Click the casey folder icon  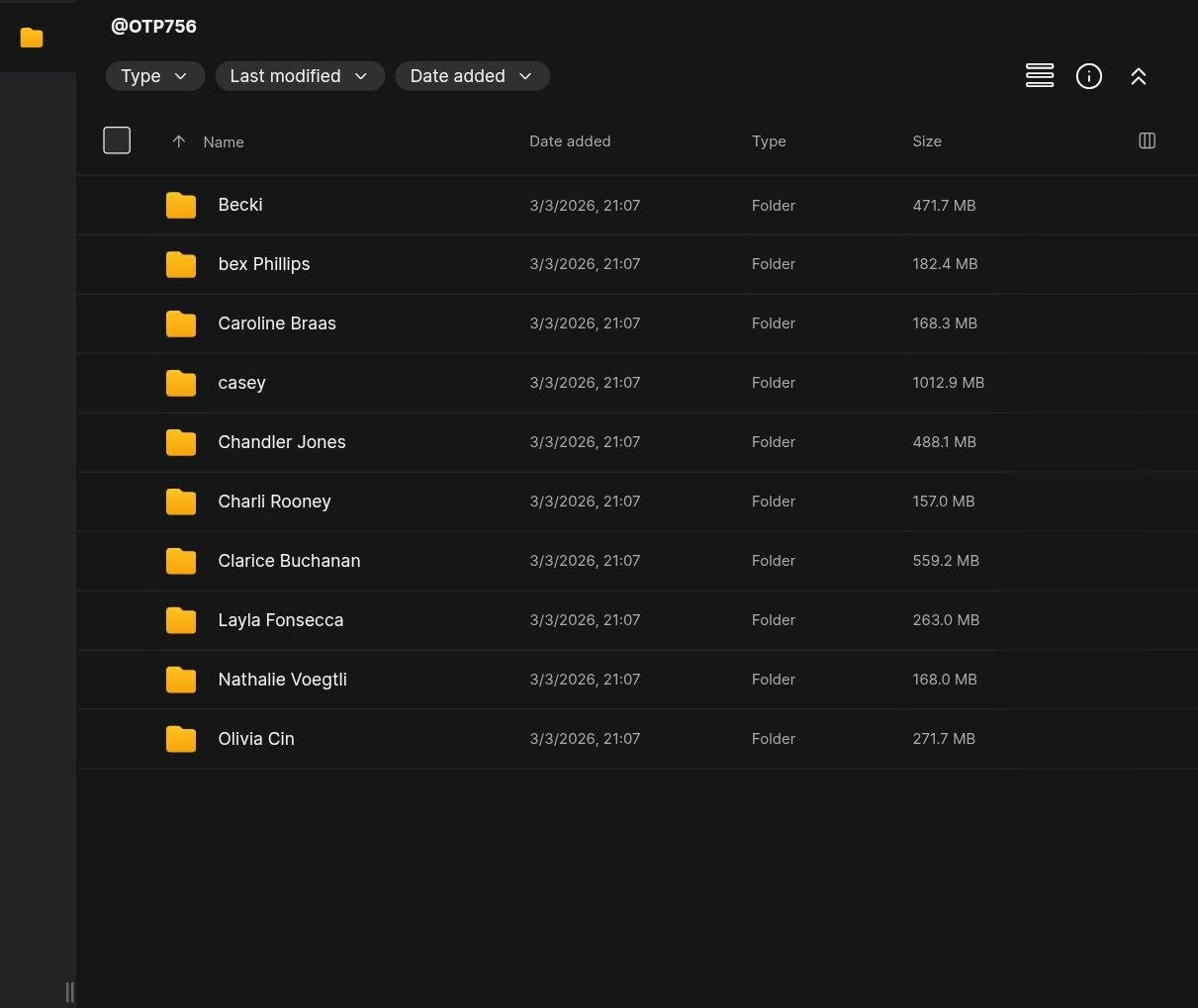(181, 383)
